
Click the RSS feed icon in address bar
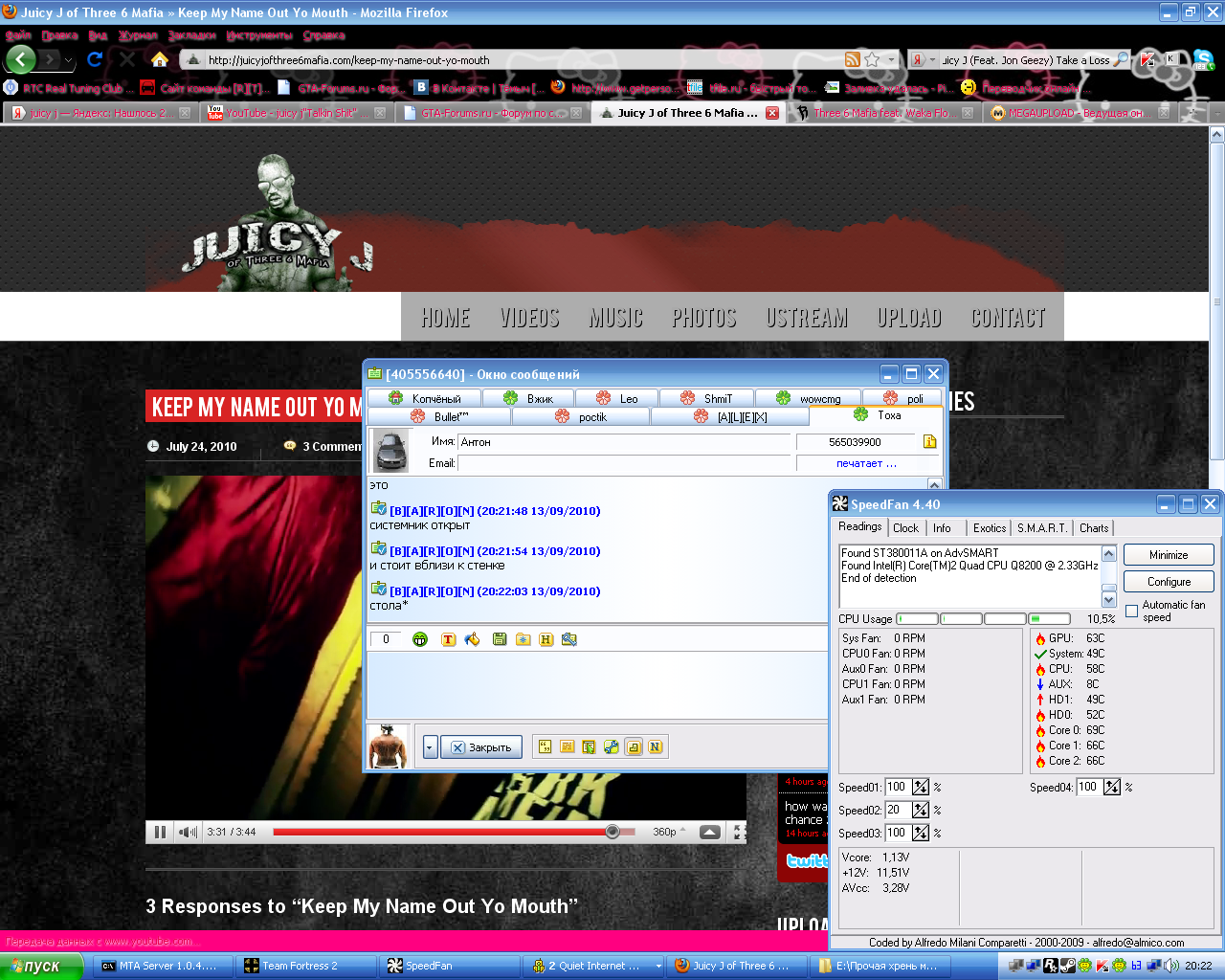[x=852, y=59]
